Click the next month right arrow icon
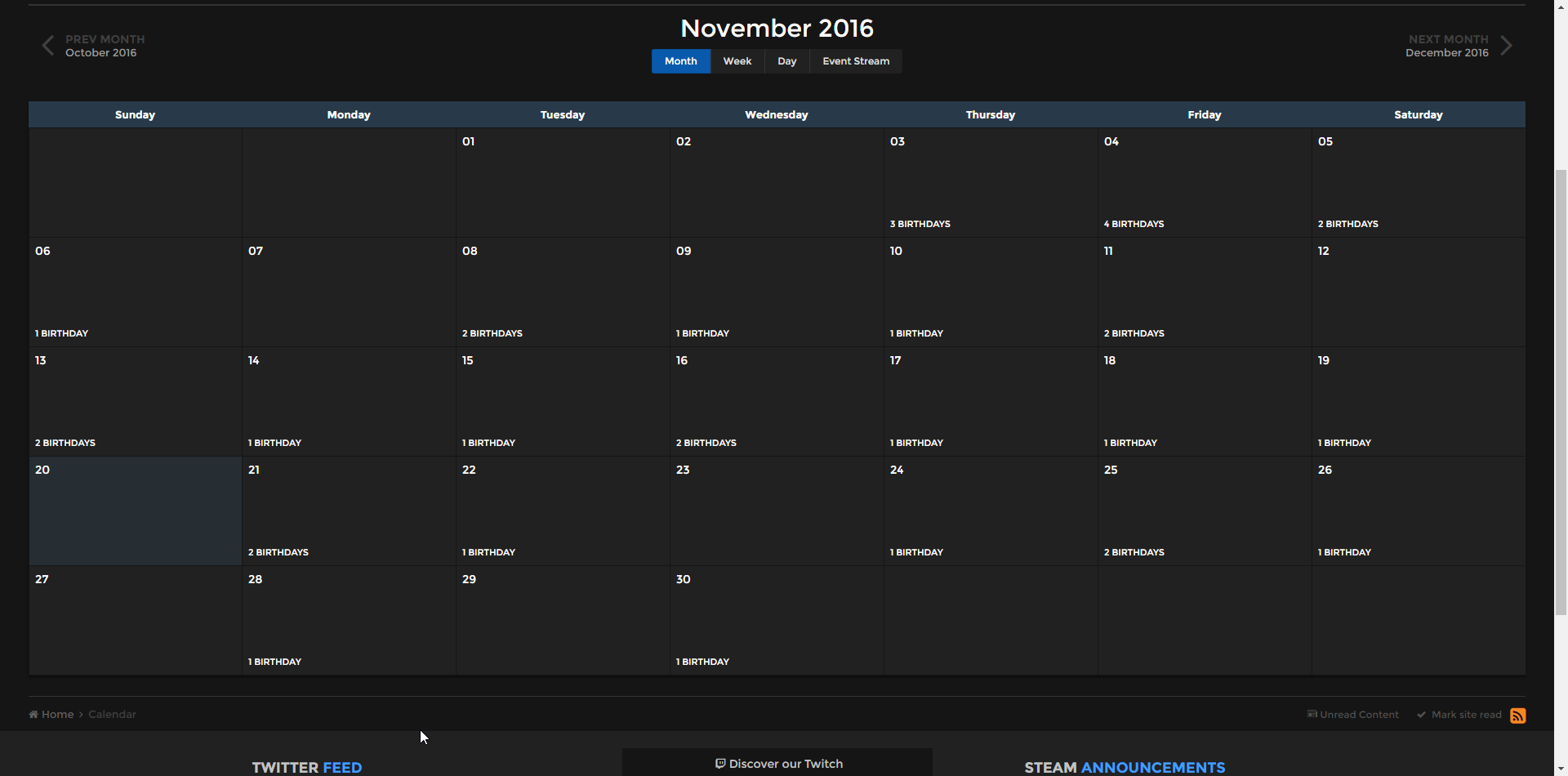This screenshot has width=1568, height=776. 1506,46
